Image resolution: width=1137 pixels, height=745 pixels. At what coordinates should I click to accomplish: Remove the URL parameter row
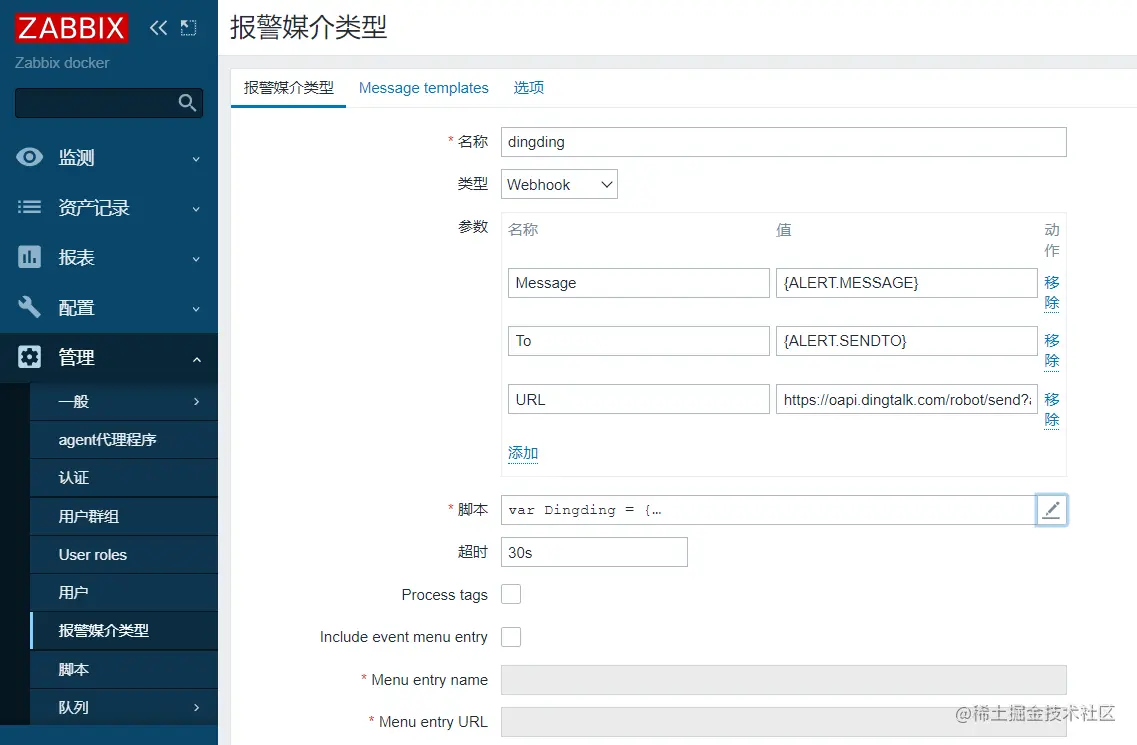click(1051, 409)
